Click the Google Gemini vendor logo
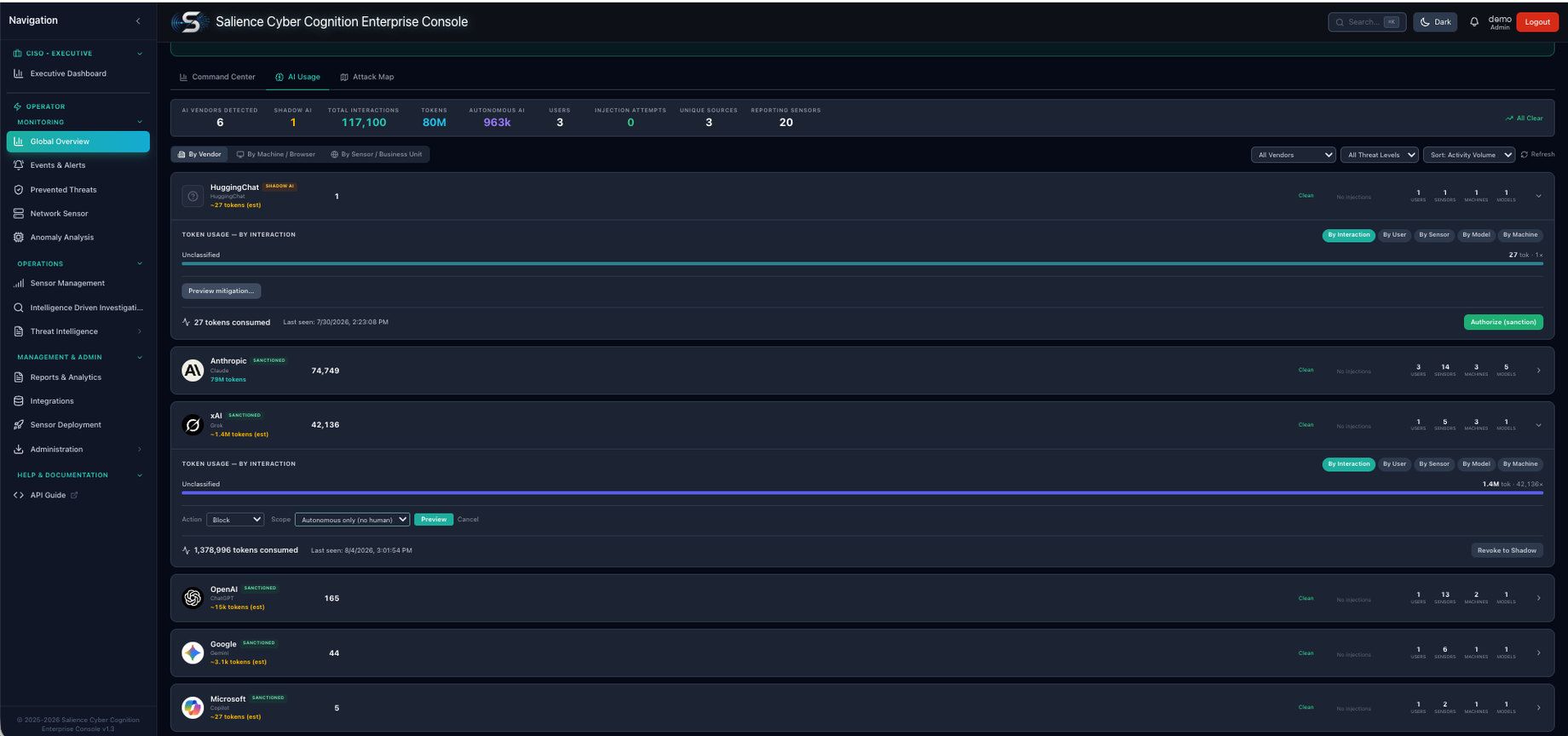This screenshot has height=736, width=1568. [x=193, y=653]
